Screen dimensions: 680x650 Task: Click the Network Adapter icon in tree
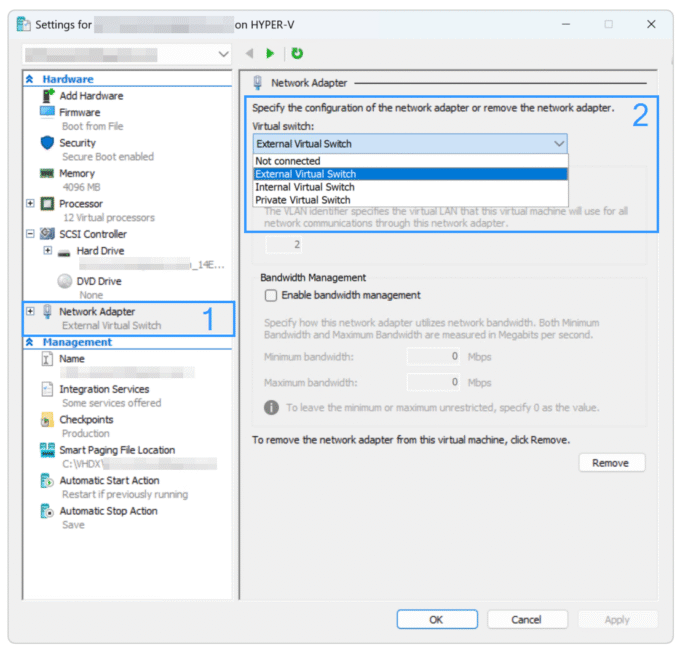click(47, 311)
